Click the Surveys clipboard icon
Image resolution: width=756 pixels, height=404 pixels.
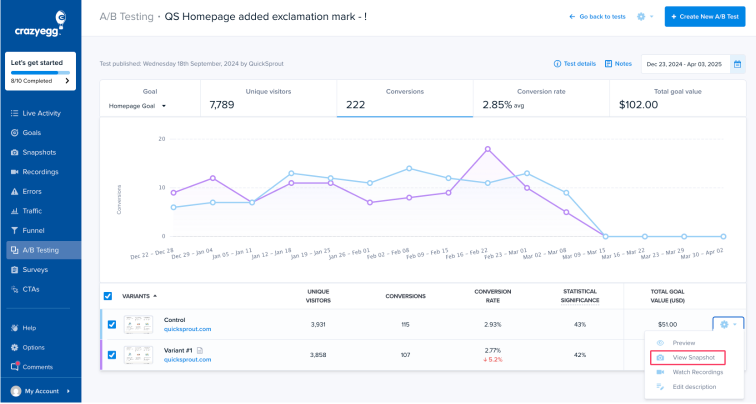14,269
